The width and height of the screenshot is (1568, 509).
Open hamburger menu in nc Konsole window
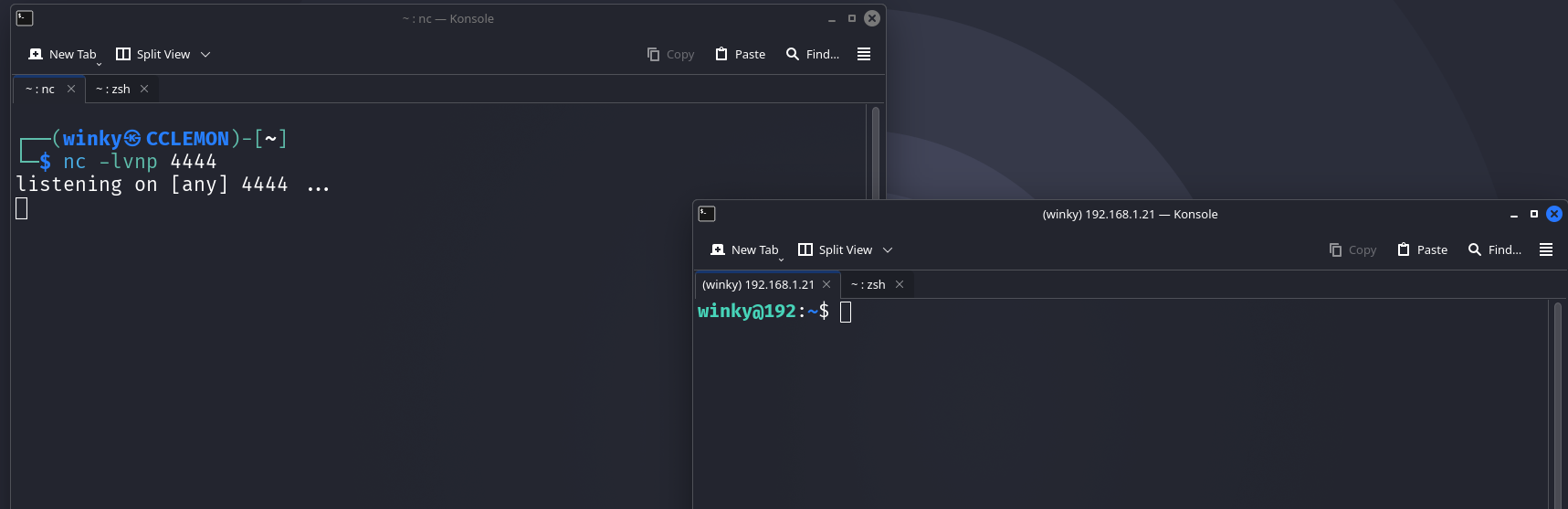[864, 55]
